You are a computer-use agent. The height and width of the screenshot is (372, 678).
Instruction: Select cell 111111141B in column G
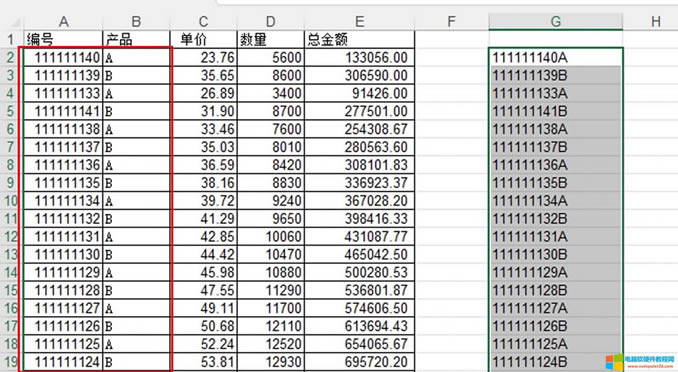556,111
